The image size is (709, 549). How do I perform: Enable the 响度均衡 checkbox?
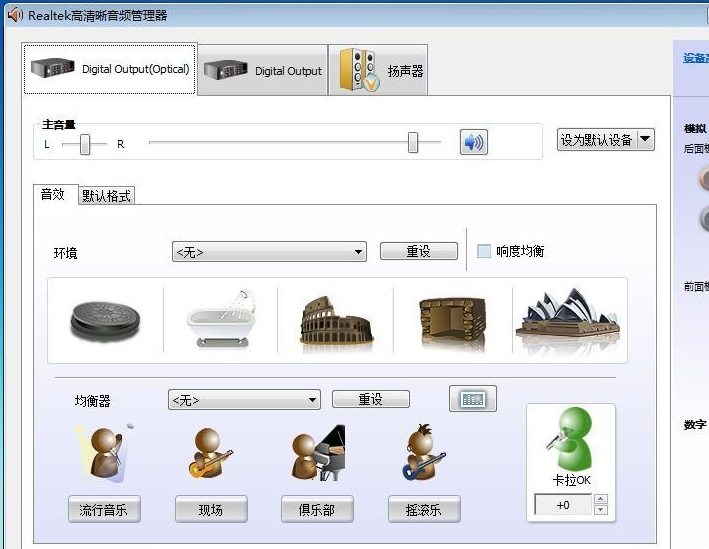[484, 252]
